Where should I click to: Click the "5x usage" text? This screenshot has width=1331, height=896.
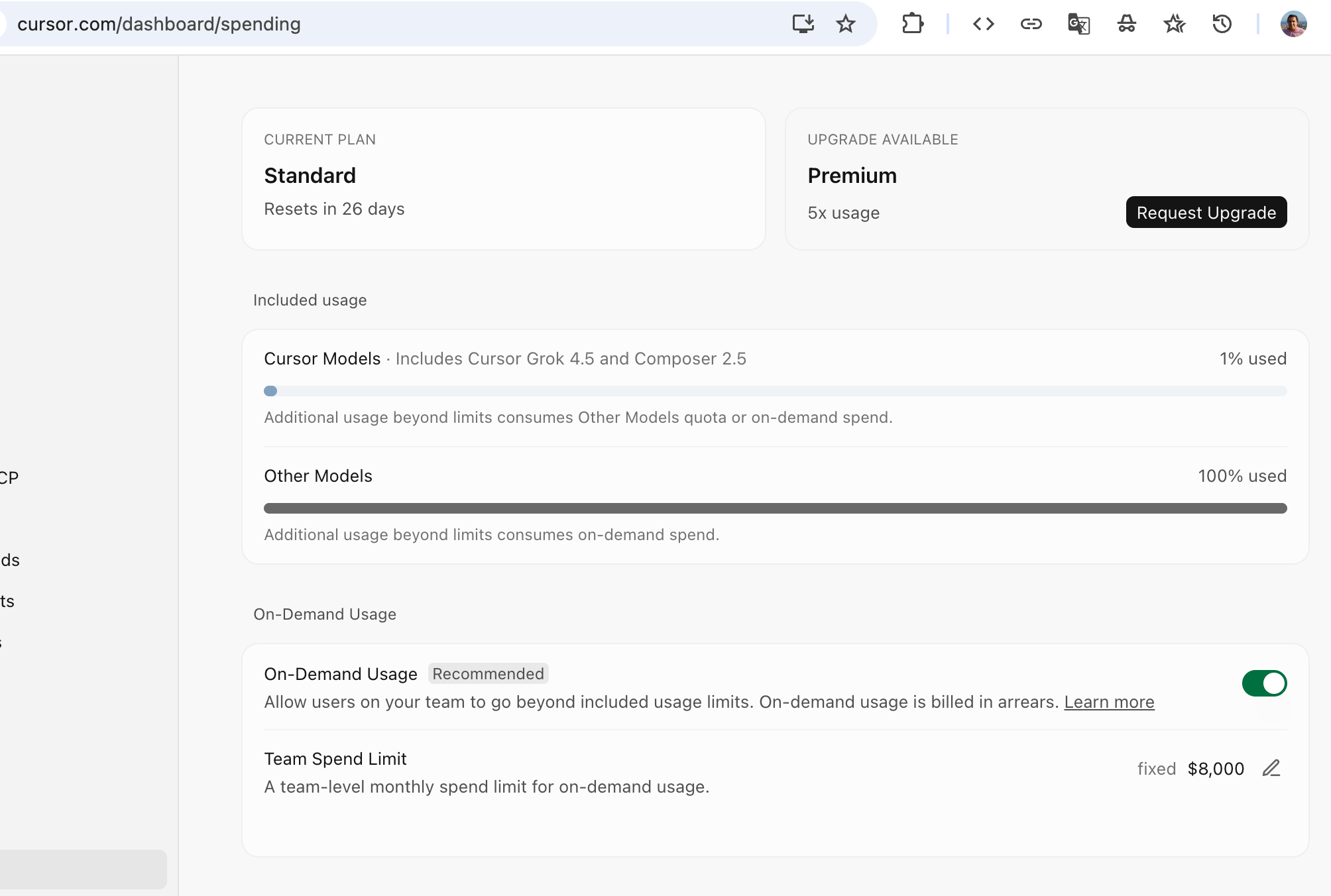click(843, 213)
